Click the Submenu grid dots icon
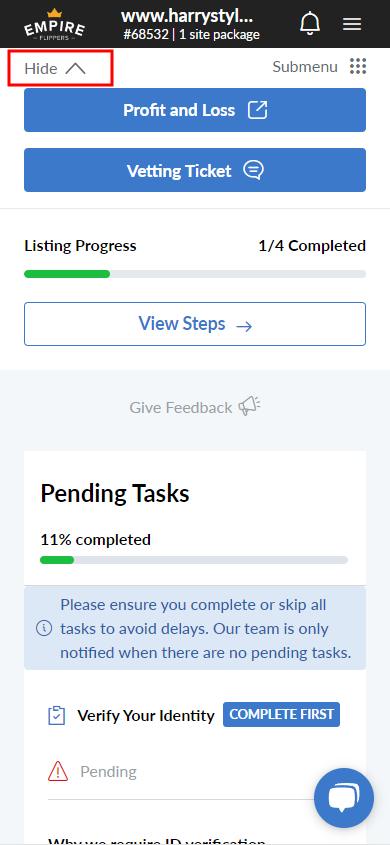 pyautogui.click(x=358, y=67)
